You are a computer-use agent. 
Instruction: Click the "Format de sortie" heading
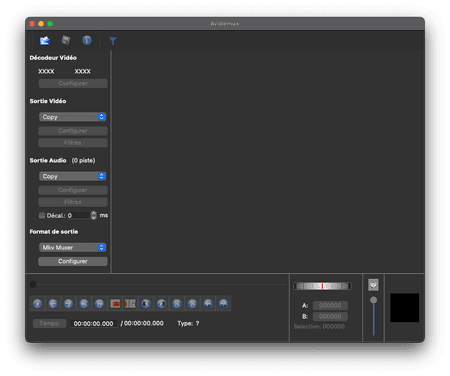tap(54, 232)
